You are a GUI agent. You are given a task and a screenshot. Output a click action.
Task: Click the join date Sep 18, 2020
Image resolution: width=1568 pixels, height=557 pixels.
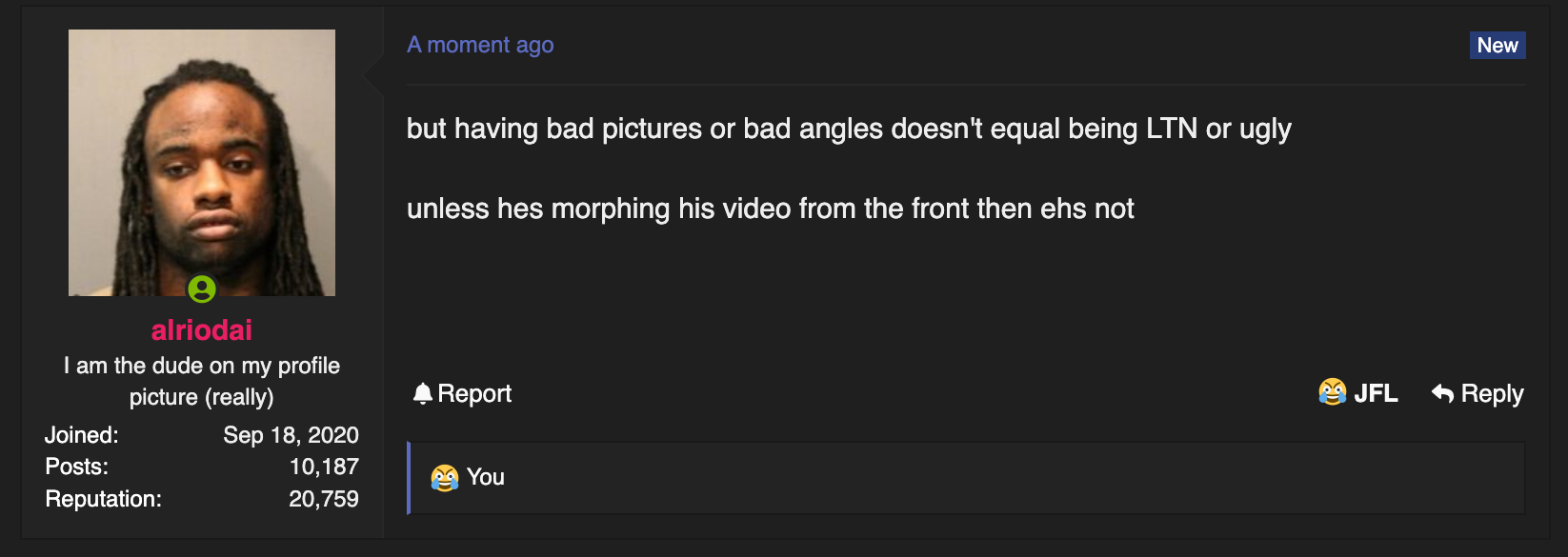(291, 435)
